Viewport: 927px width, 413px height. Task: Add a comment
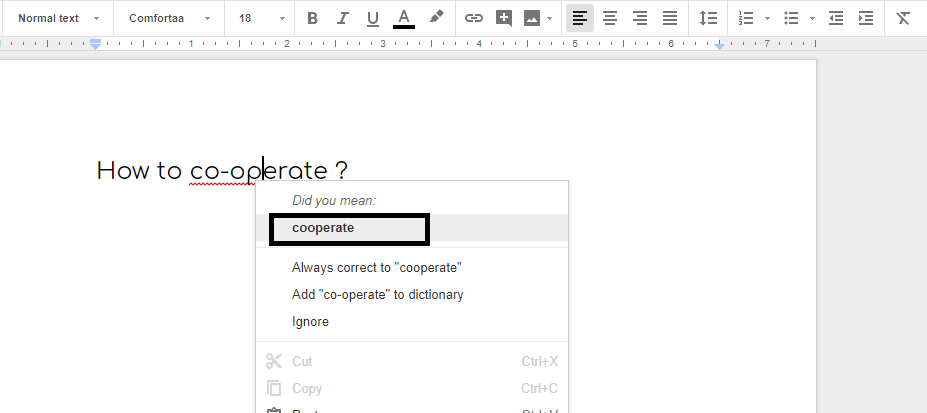504,18
